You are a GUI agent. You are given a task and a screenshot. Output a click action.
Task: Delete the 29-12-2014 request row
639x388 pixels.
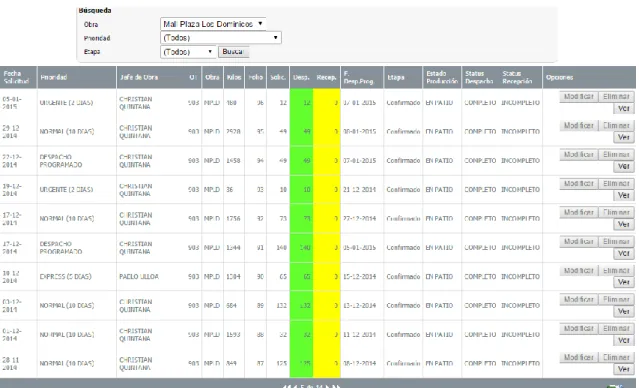[616, 126]
